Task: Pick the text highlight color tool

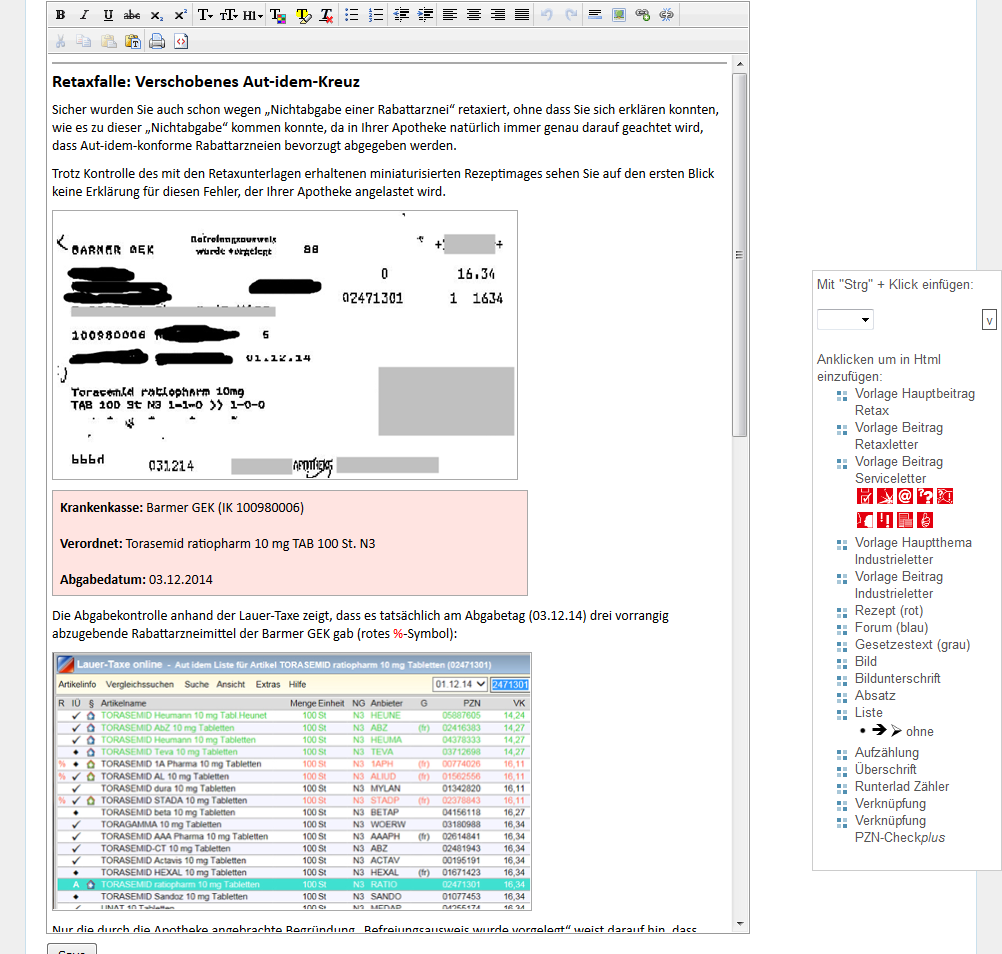Action: [x=303, y=15]
